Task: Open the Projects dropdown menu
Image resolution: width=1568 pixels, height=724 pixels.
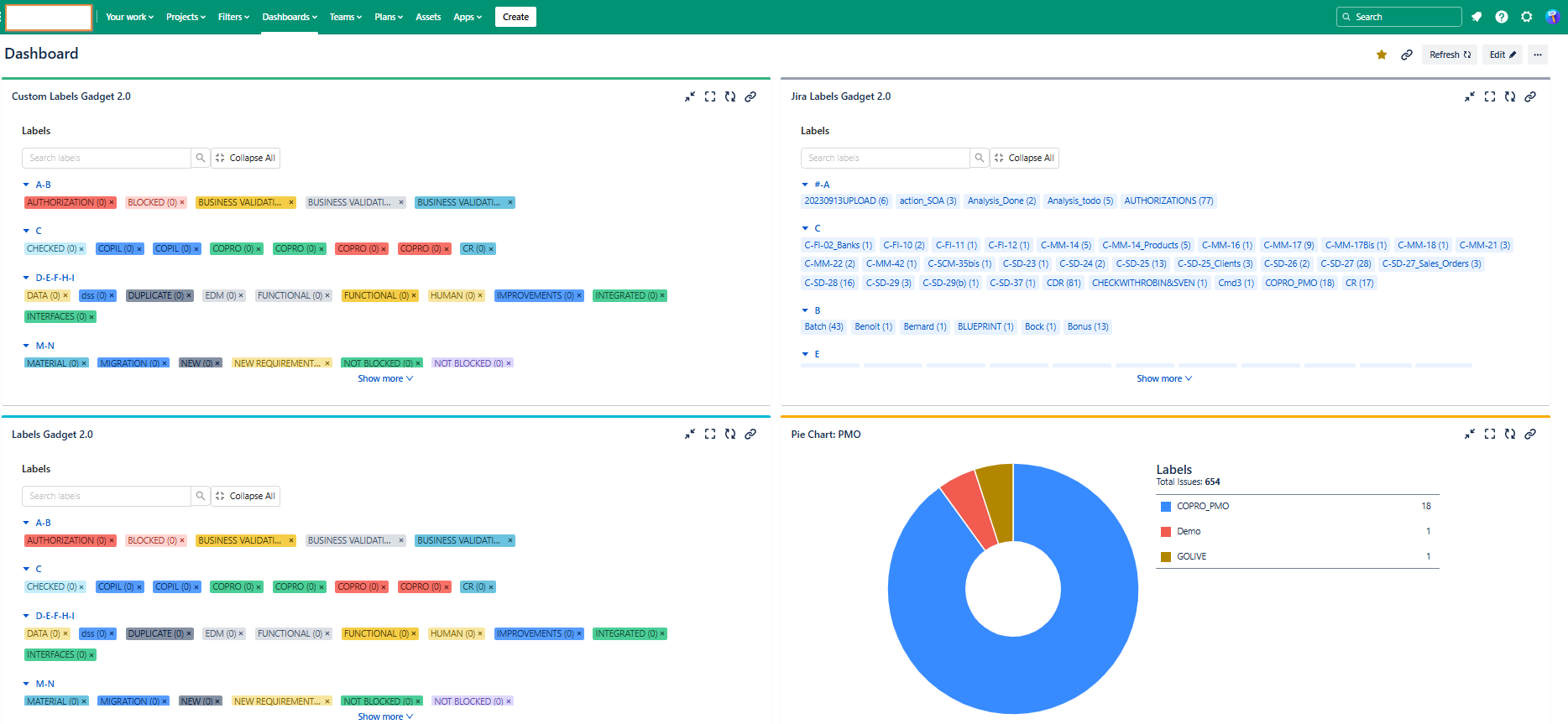Action: pyautogui.click(x=186, y=17)
